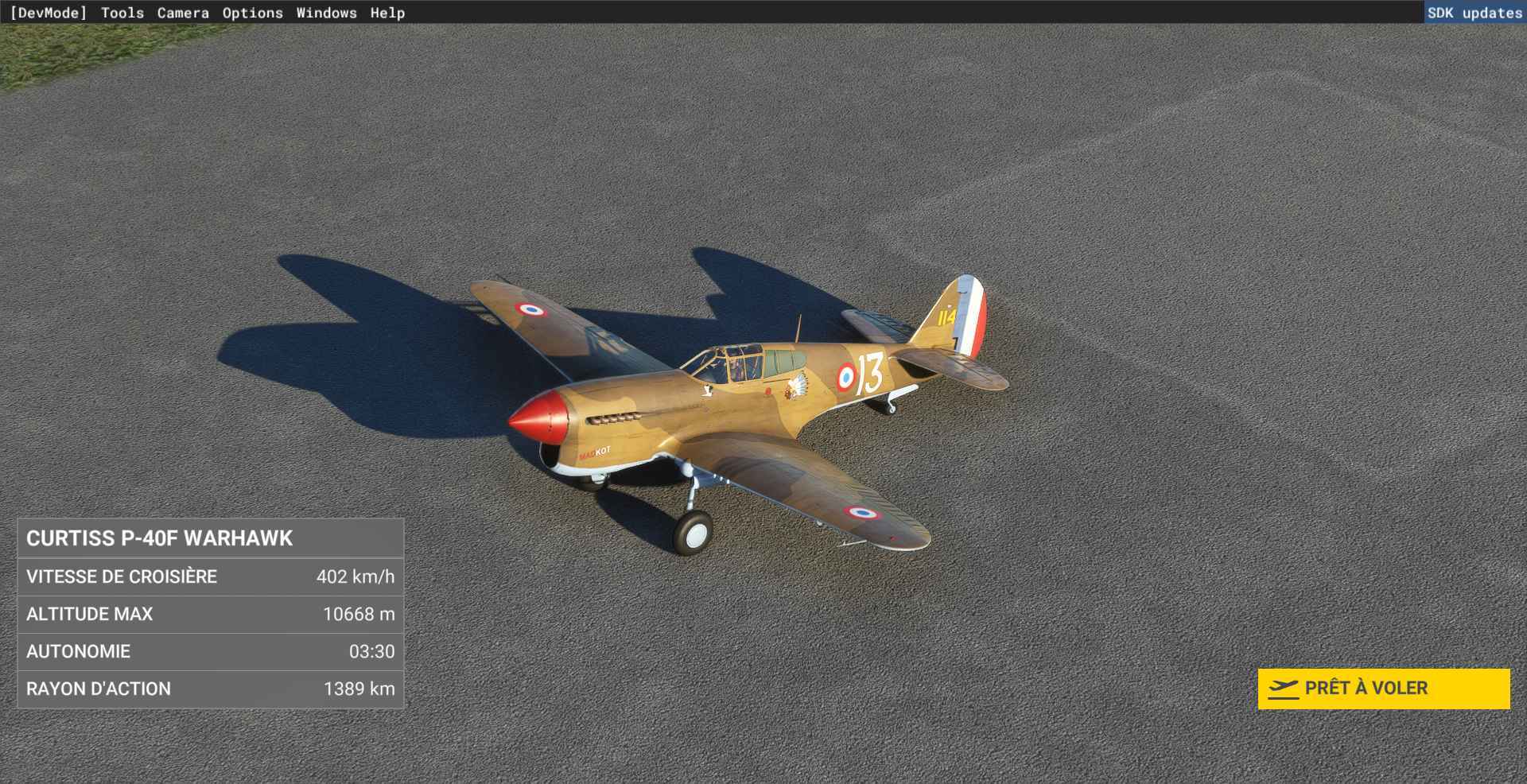Click the 10668 m altitude value
This screenshot has width=1527, height=784.
coord(359,614)
